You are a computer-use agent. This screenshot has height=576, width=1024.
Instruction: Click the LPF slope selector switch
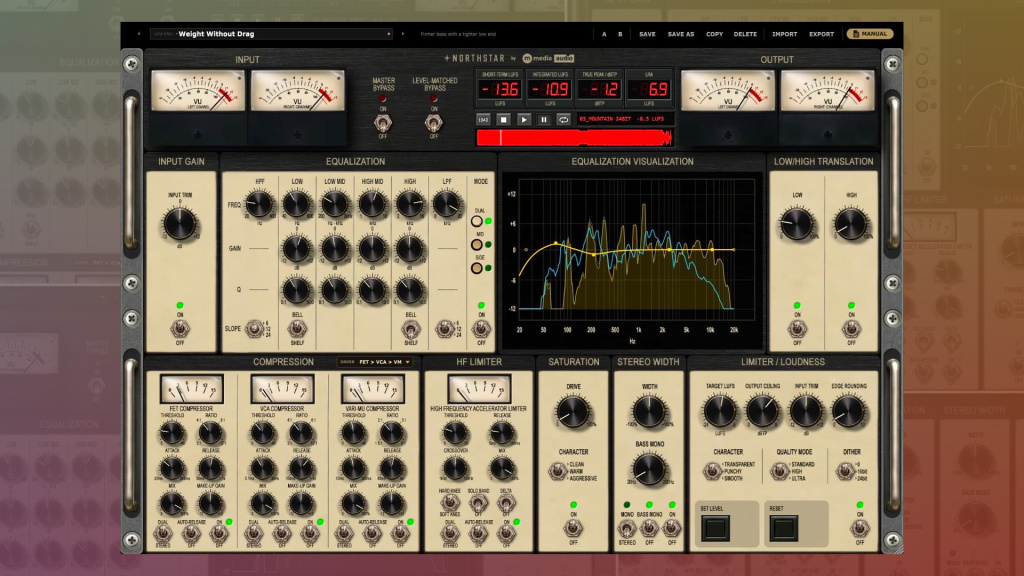[x=445, y=328]
